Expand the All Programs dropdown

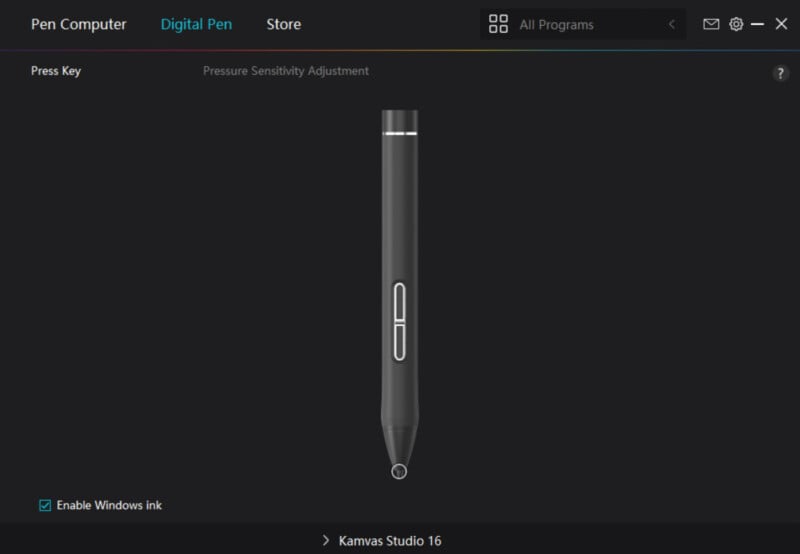click(583, 24)
